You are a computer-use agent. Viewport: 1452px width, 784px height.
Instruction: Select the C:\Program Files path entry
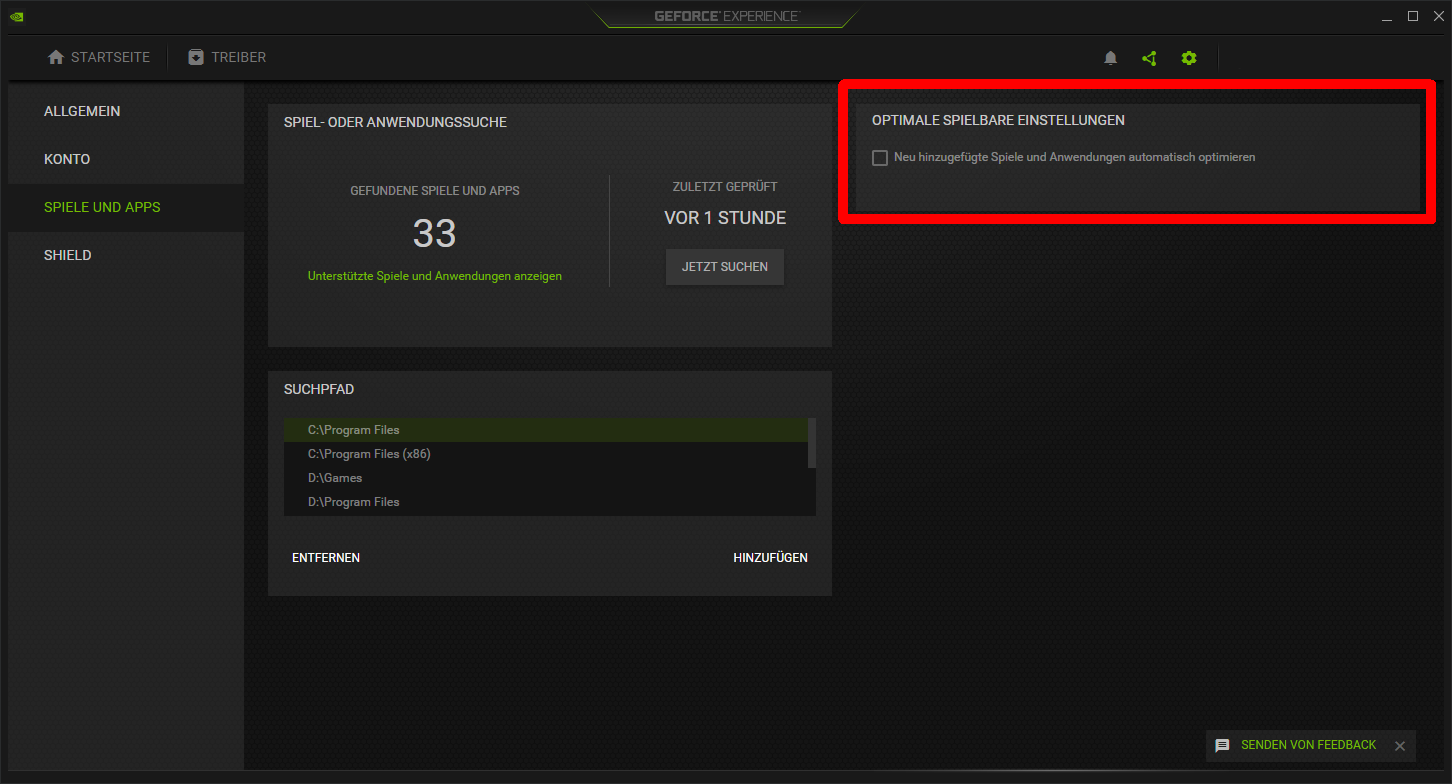[546, 430]
